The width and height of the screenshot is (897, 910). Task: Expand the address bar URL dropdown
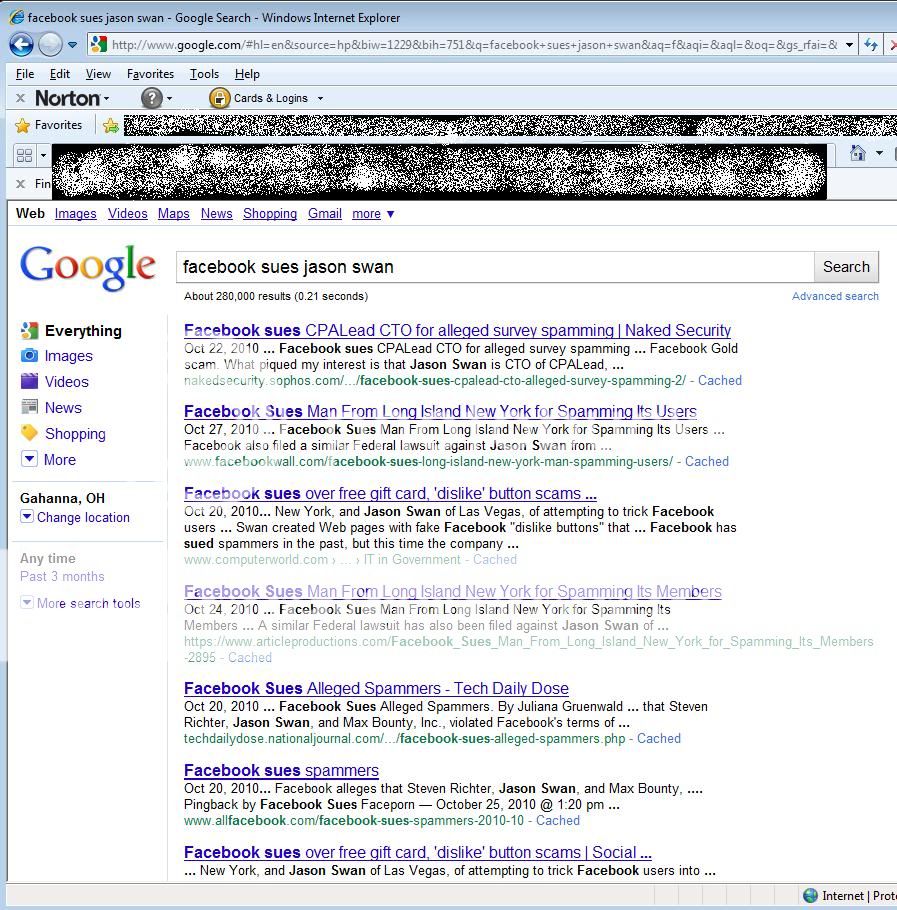849,45
